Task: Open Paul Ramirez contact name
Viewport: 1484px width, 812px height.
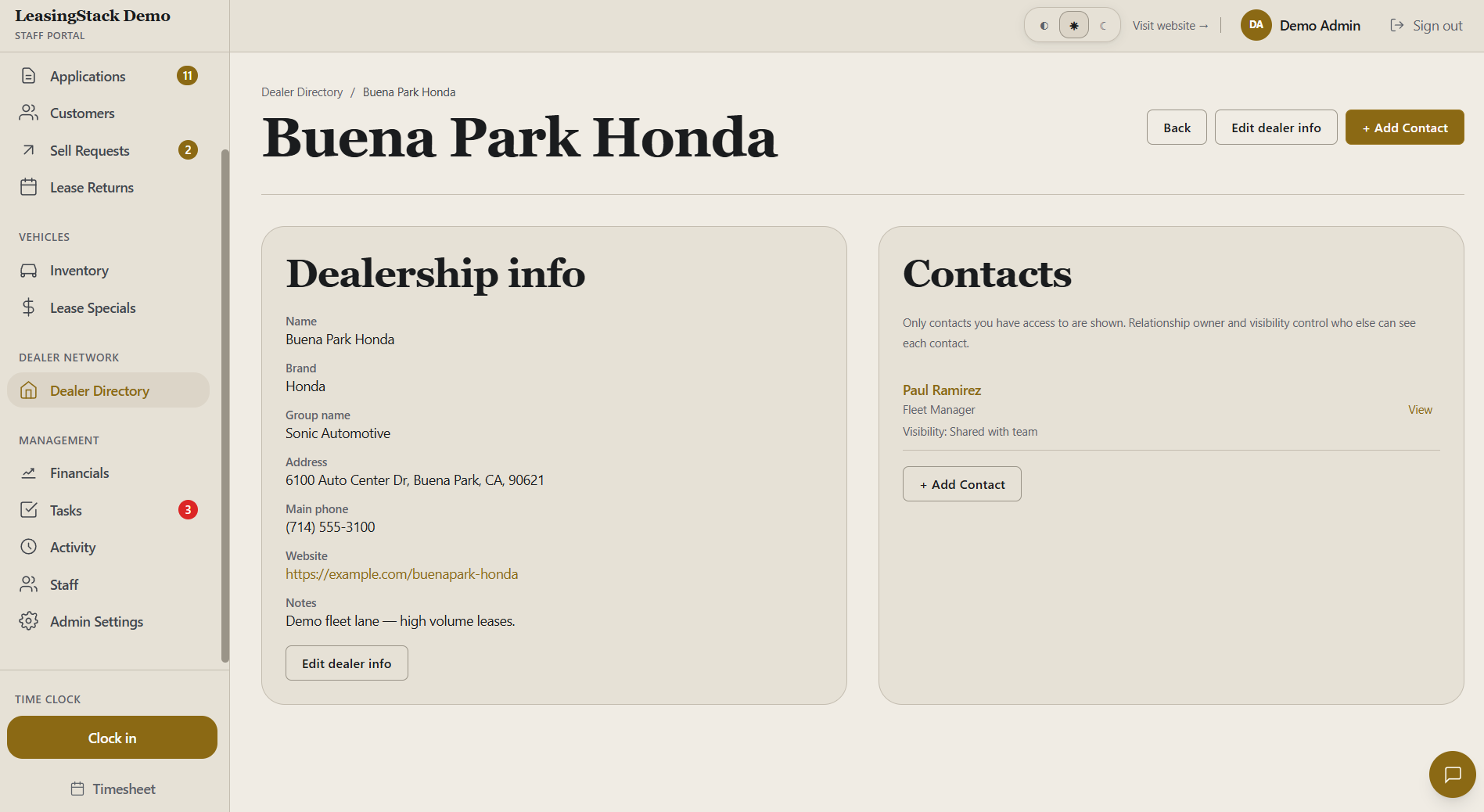Action: (942, 390)
